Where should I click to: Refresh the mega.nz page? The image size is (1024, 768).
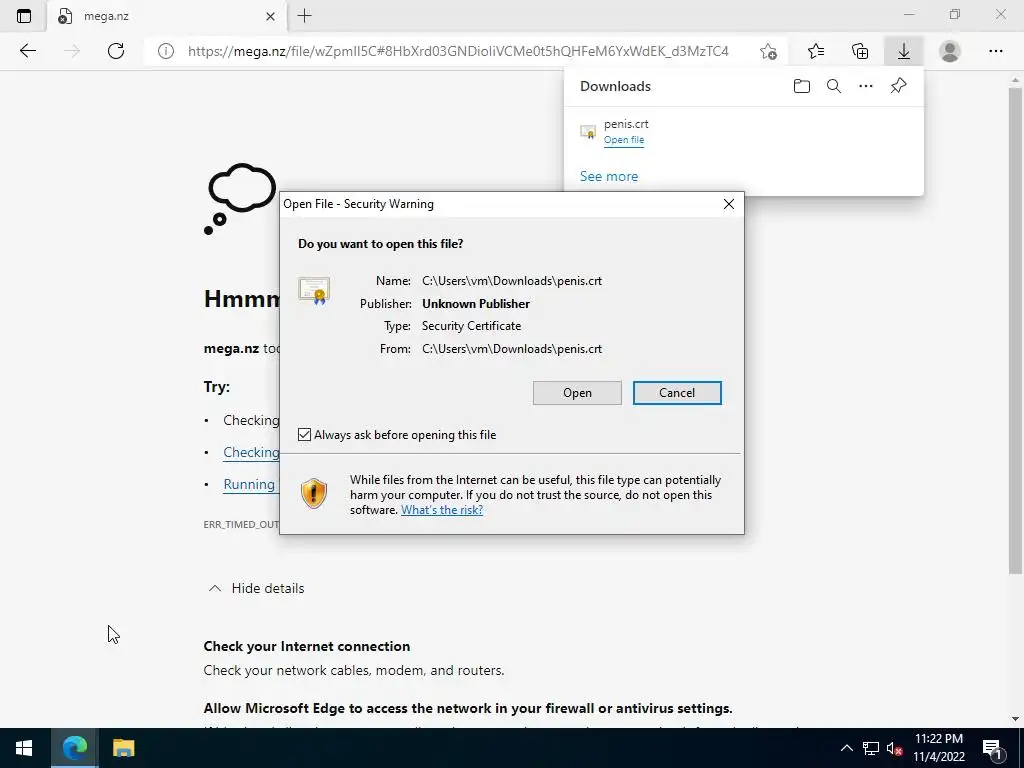click(116, 51)
